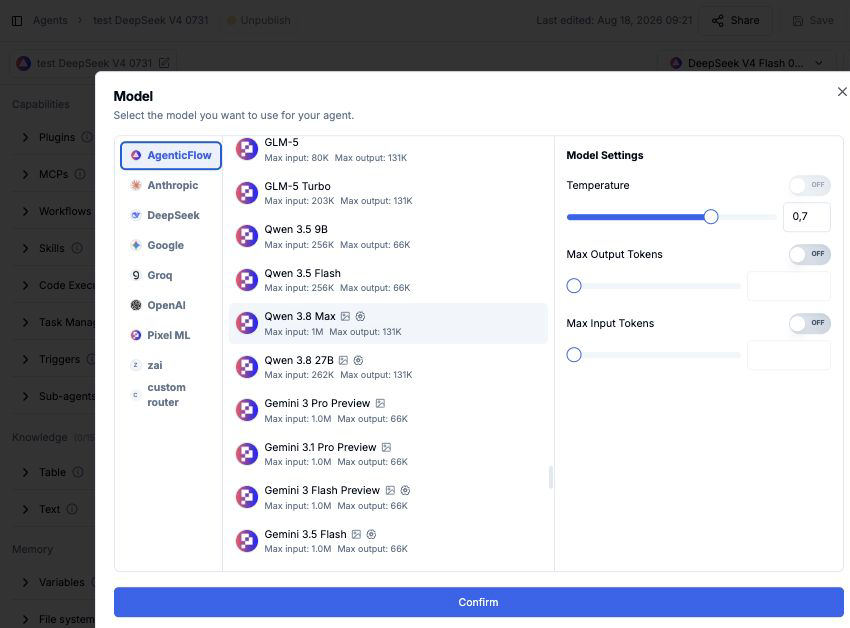This screenshot has width=850, height=628.
Task: Click the info icon next to Skills
Action: tap(78, 248)
